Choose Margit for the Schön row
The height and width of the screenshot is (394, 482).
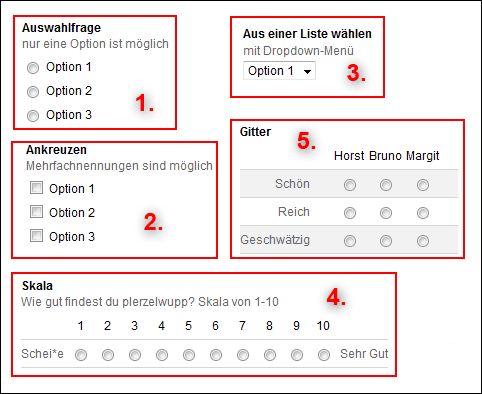pos(423,185)
